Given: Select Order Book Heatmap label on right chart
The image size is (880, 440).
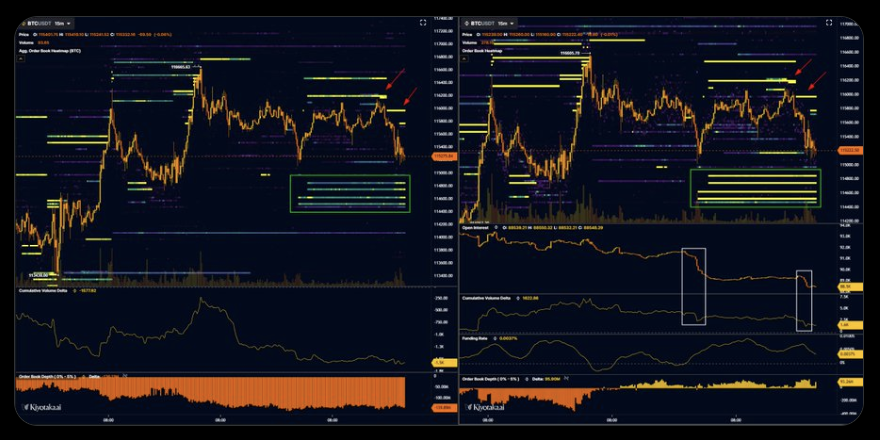Looking at the screenshot, I should click(x=483, y=51).
